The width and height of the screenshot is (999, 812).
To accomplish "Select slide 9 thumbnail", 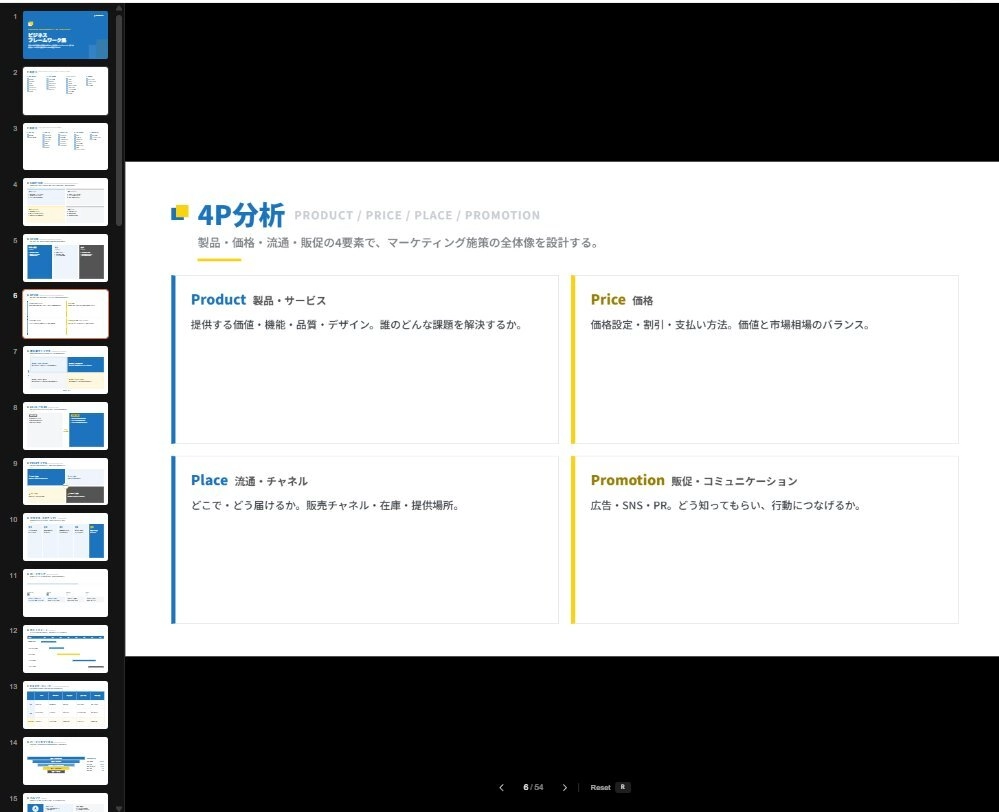I will click(x=66, y=481).
